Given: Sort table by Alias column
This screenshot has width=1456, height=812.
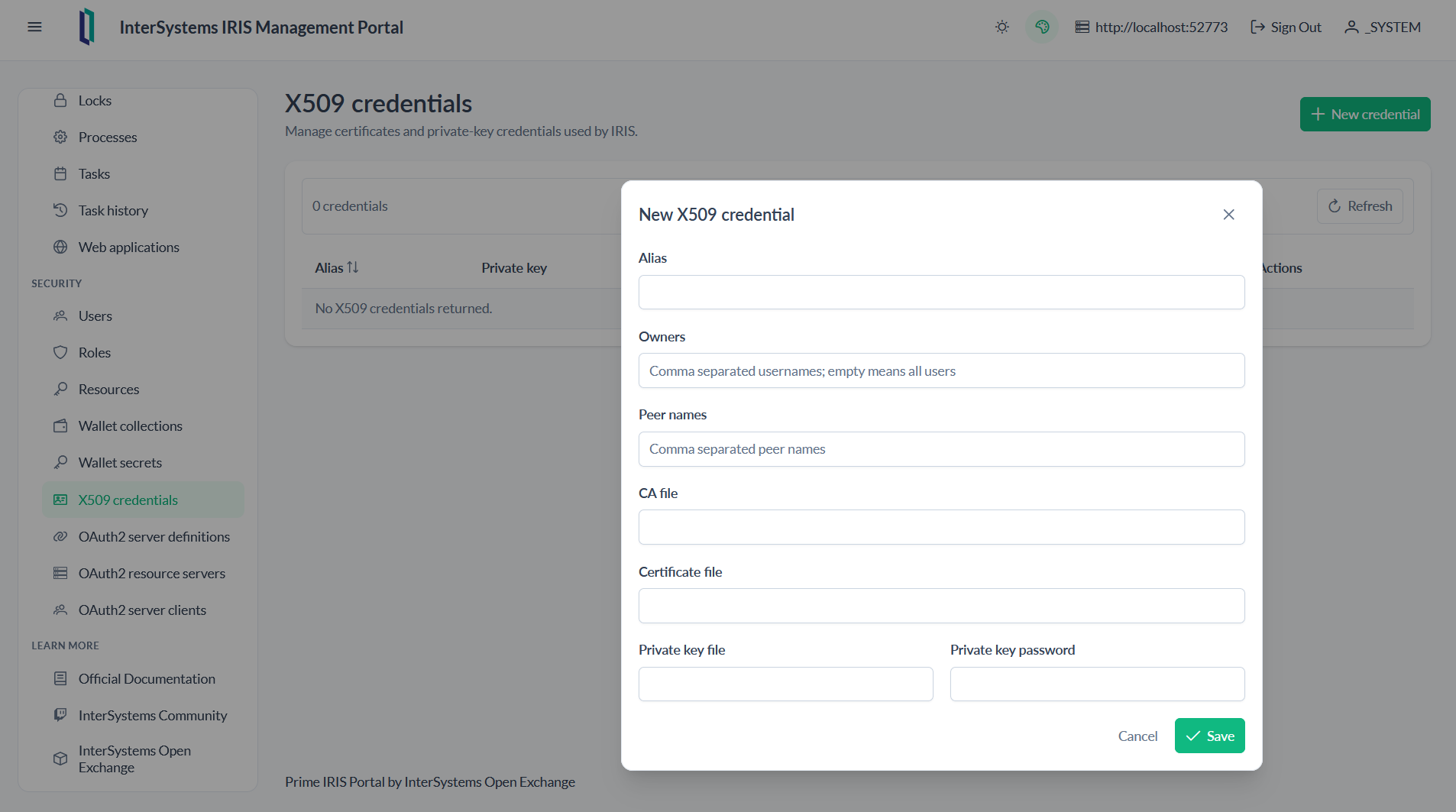Looking at the screenshot, I should tap(337, 267).
